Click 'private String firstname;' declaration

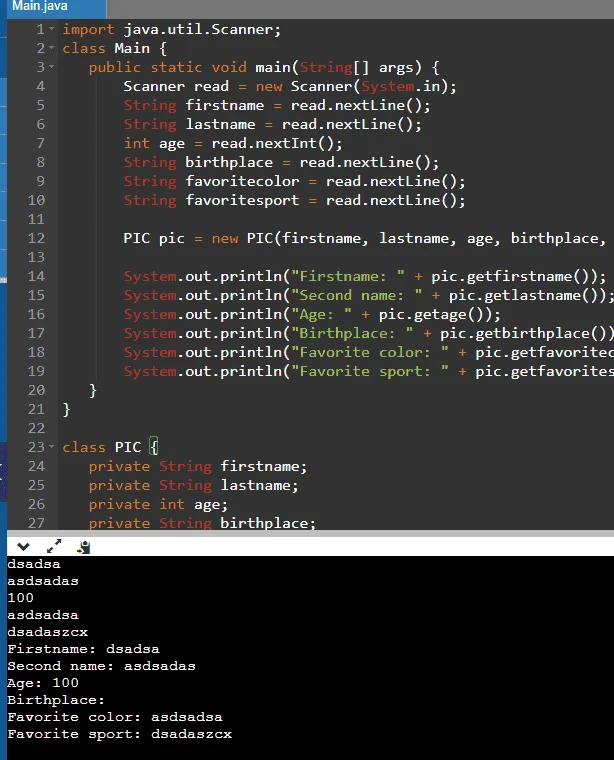[x=198, y=466]
